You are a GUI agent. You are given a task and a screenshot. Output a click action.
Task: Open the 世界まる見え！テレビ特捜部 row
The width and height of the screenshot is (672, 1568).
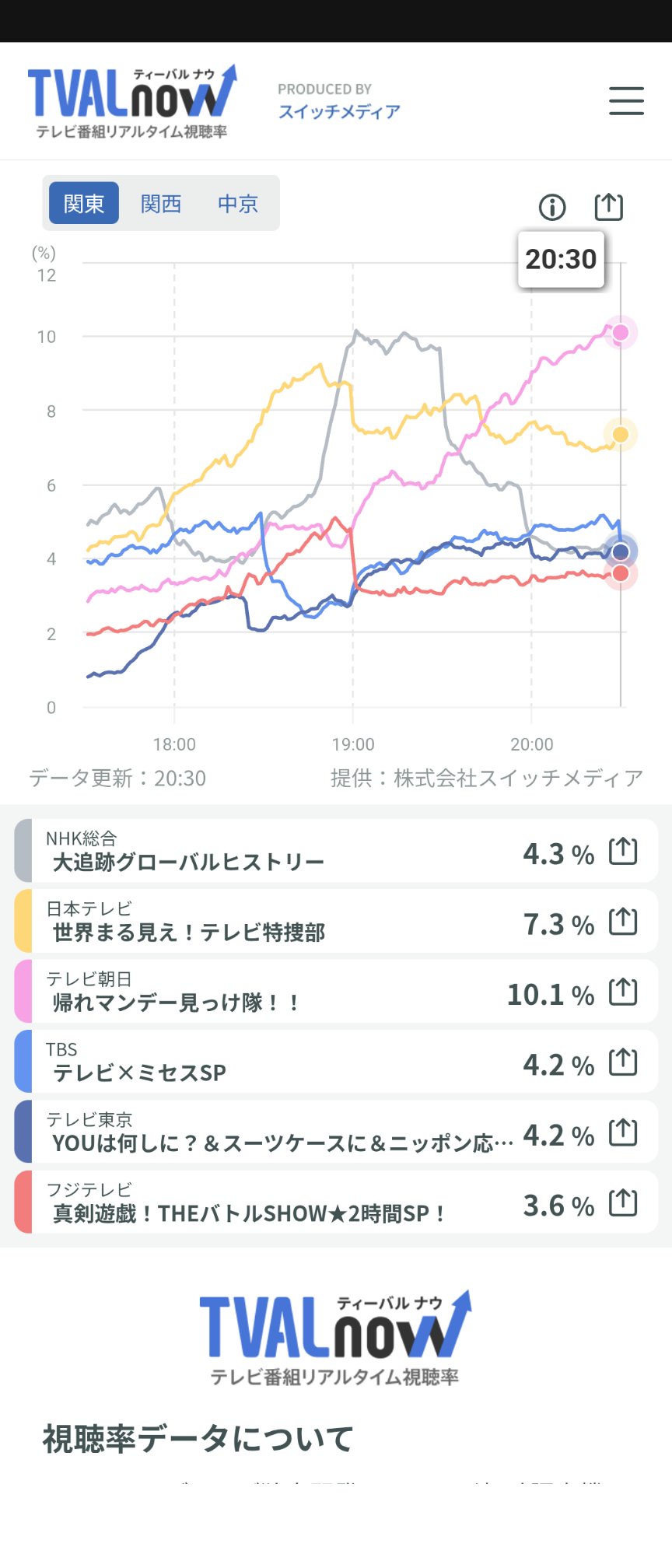(336, 921)
